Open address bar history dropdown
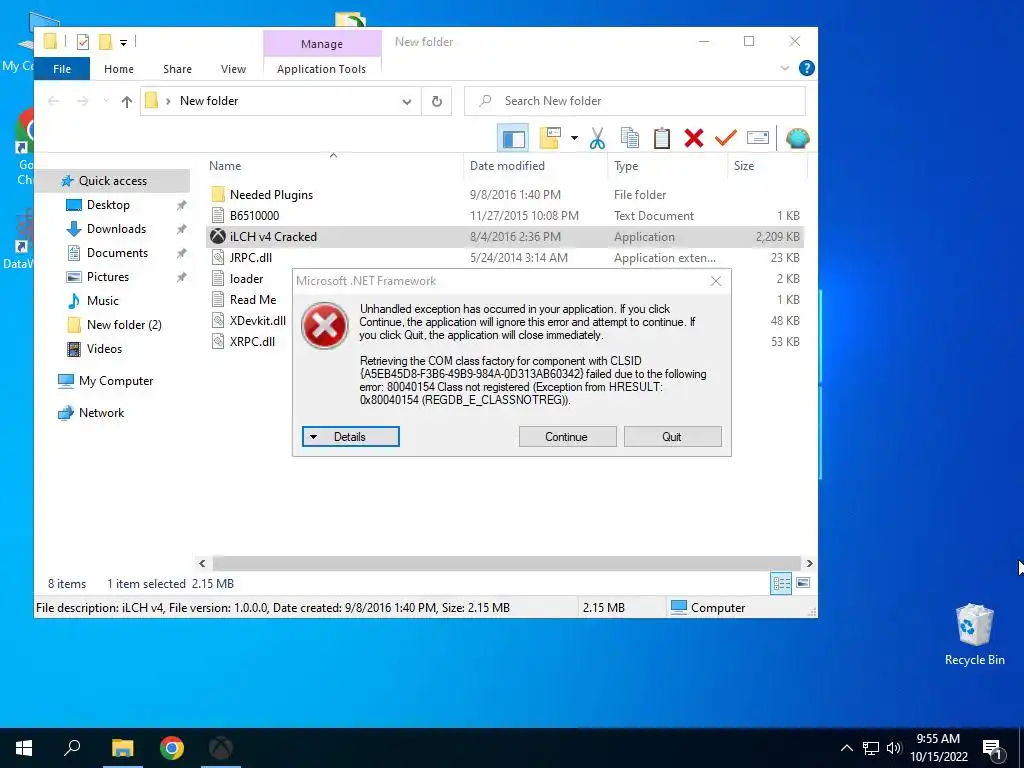This screenshot has height=768, width=1024. tap(406, 101)
